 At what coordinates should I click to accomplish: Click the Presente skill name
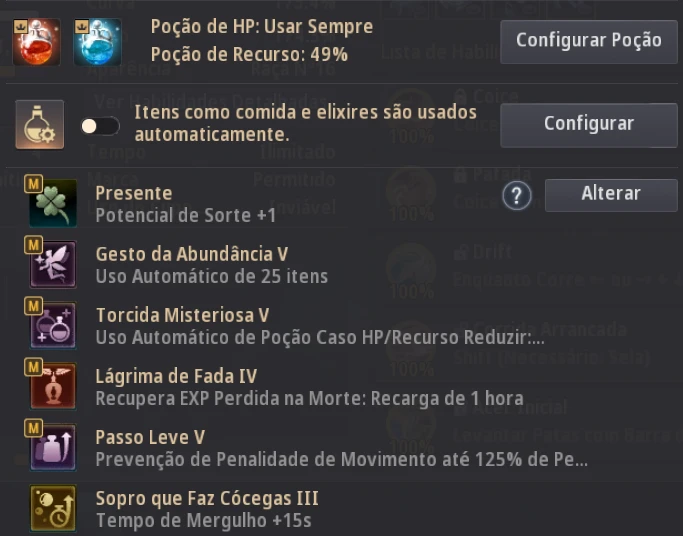click(134, 193)
